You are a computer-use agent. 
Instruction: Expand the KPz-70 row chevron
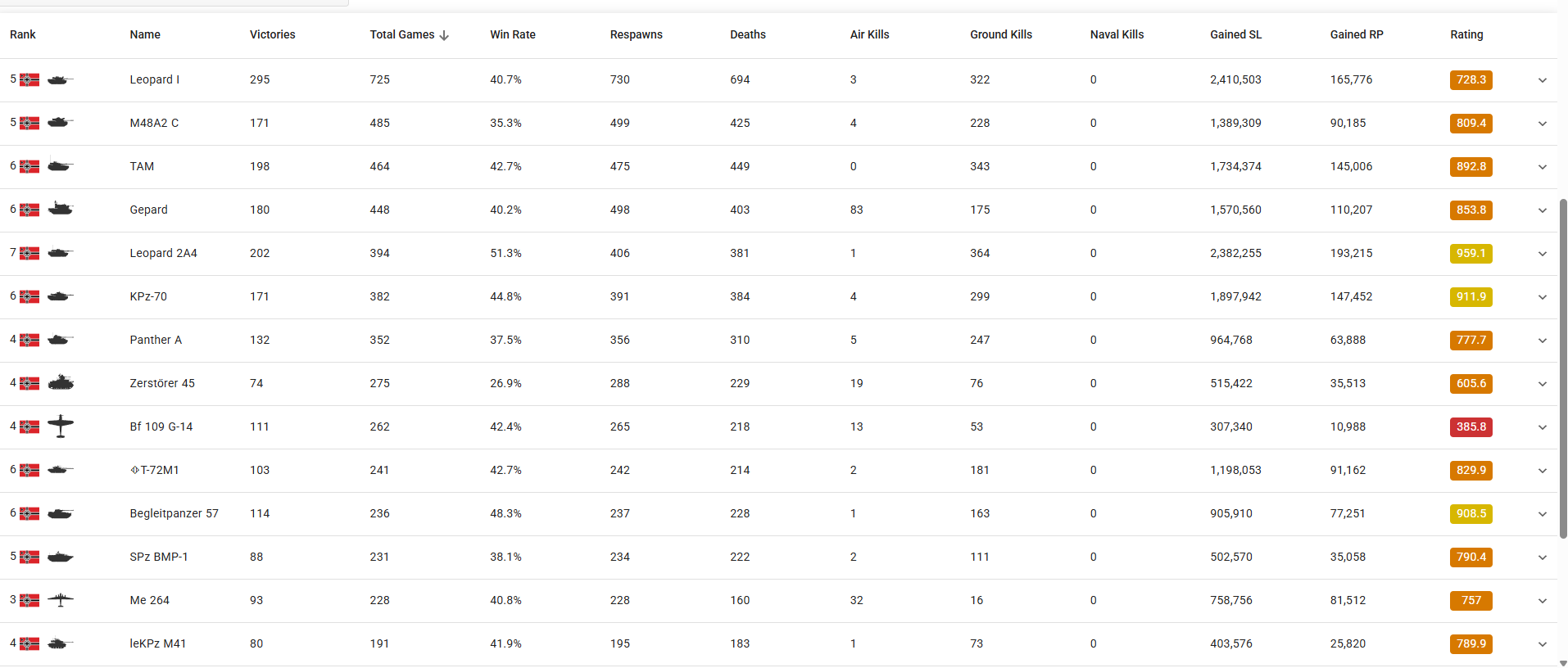[x=1542, y=297]
